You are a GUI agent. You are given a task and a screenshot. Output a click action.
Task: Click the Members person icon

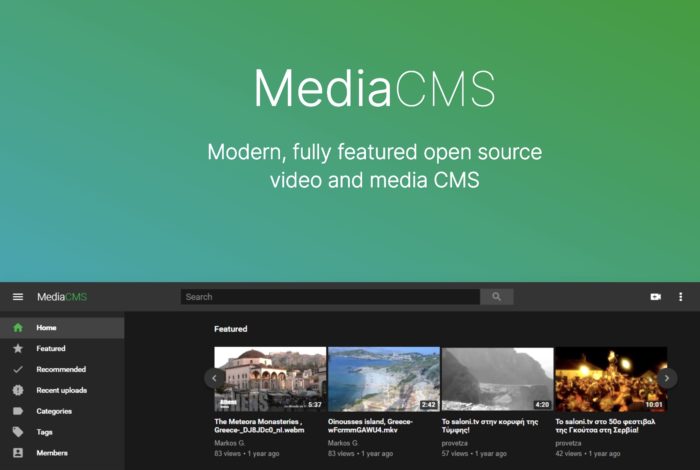(18, 453)
